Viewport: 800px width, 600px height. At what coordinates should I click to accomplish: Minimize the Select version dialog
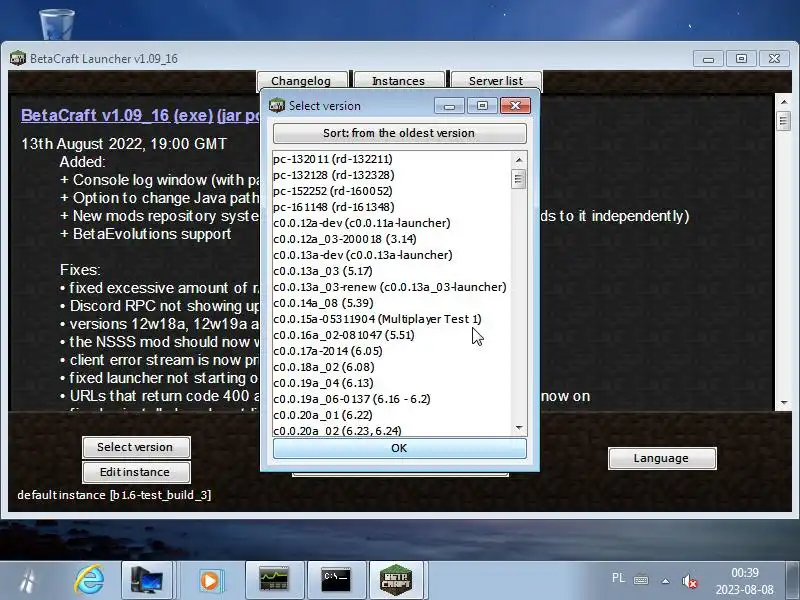point(449,106)
